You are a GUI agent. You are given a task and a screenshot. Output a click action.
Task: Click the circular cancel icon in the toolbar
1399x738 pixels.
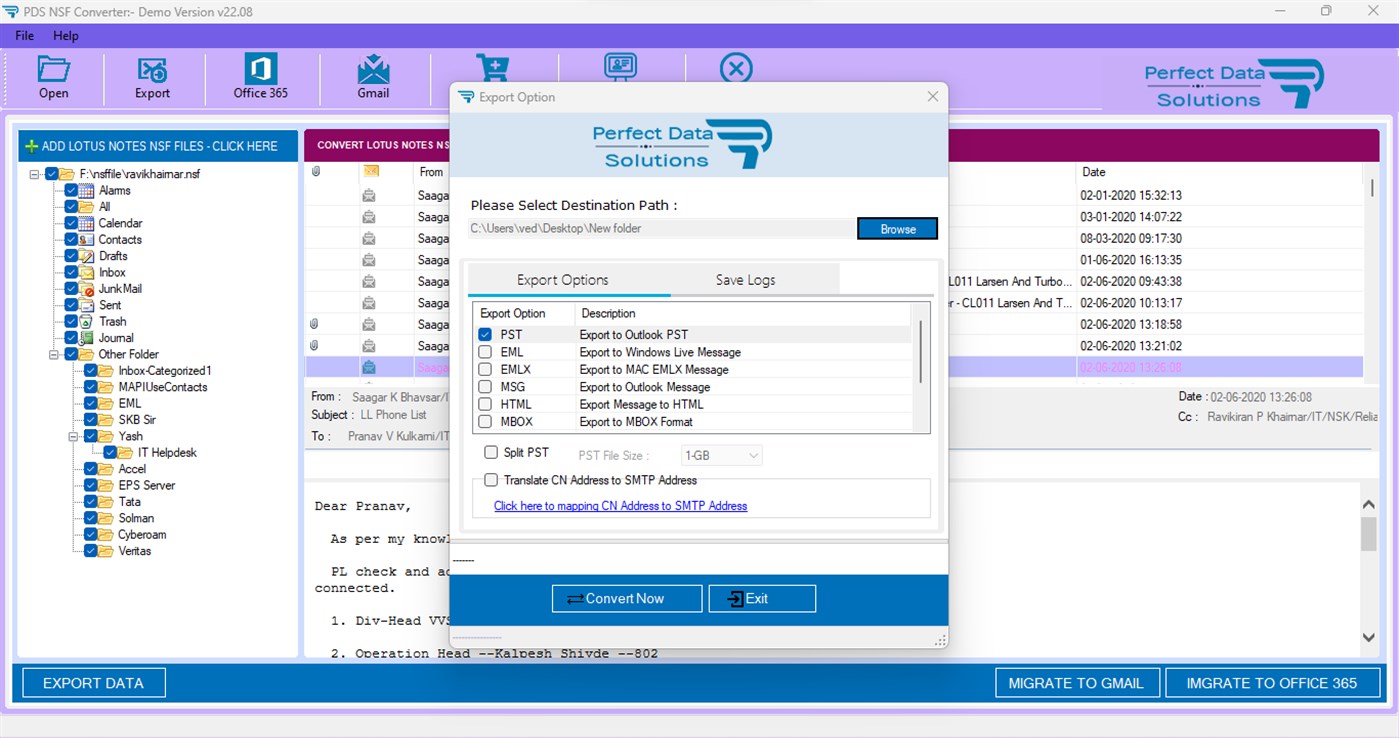click(x=736, y=68)
